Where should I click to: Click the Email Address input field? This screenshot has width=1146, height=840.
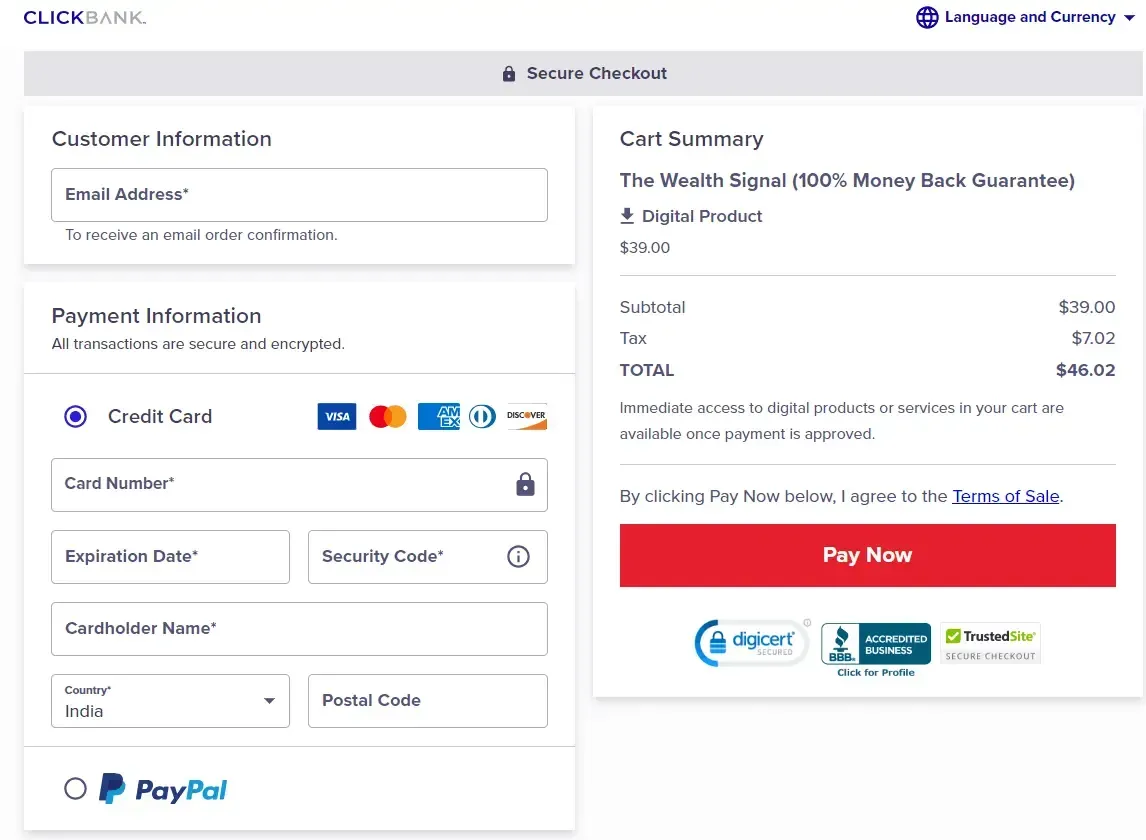pos(299,195)
